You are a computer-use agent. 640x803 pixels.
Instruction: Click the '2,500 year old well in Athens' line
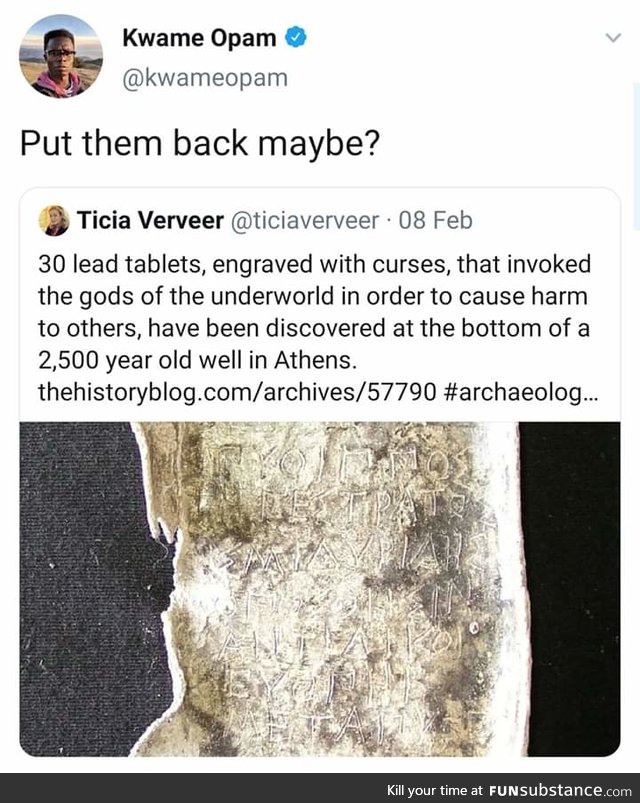pyautogui.click(x=197, y=361)
